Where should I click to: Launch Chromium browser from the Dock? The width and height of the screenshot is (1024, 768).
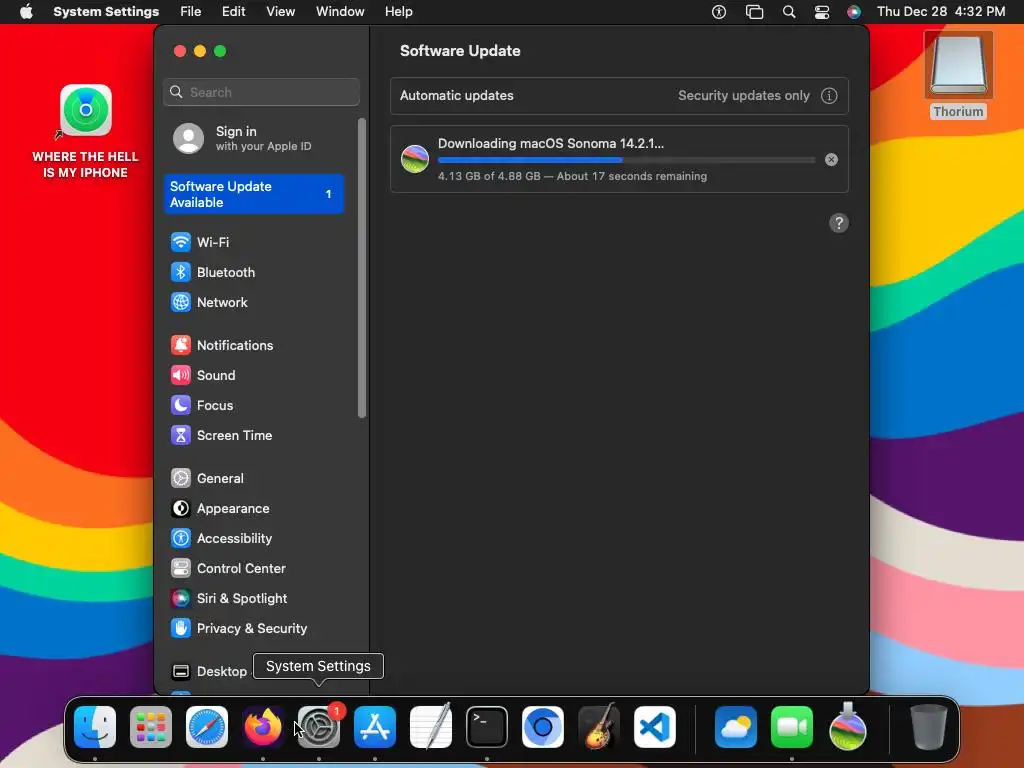click(x=543, y=727)
